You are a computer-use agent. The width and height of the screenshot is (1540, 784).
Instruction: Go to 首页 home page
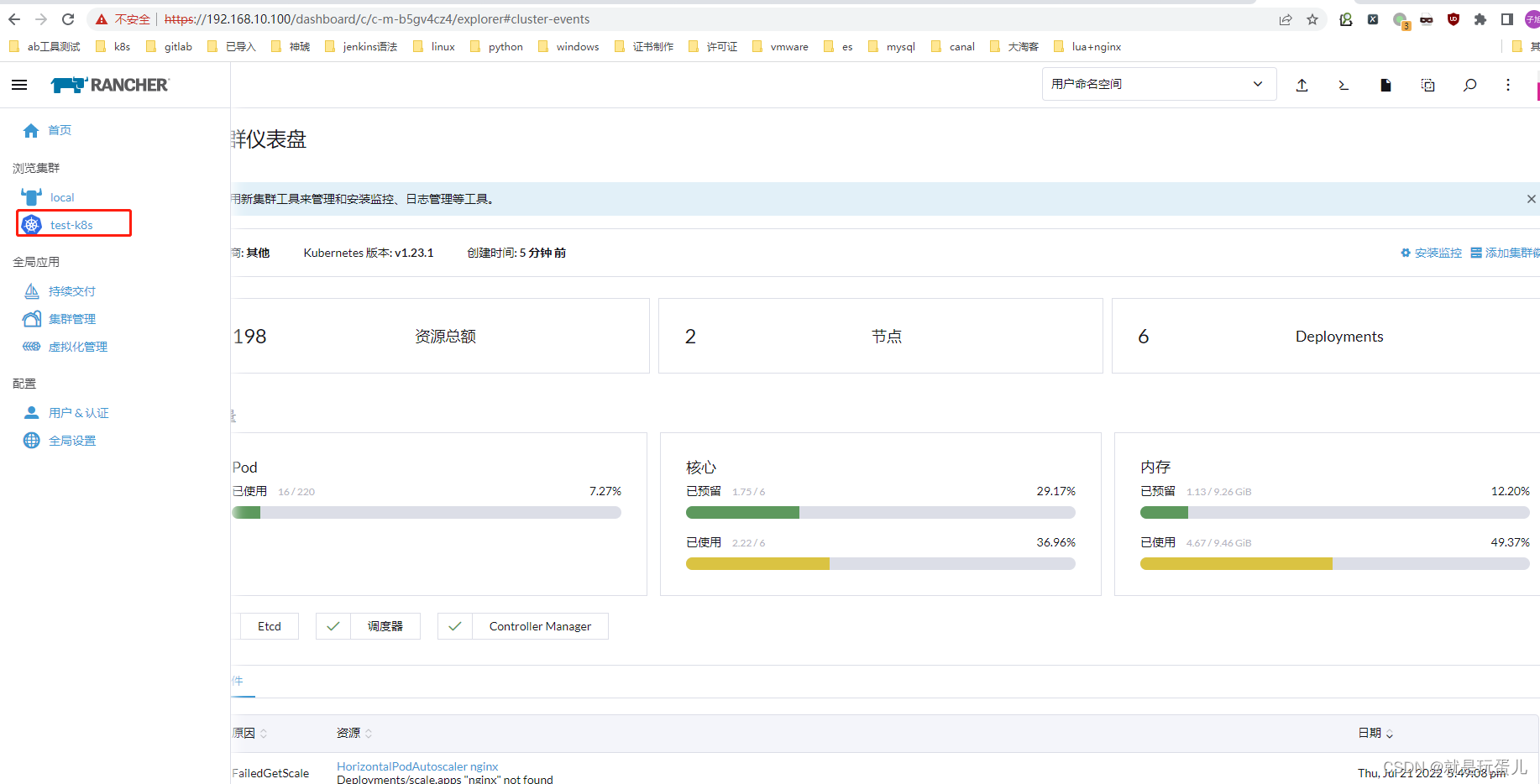point(60,130)
